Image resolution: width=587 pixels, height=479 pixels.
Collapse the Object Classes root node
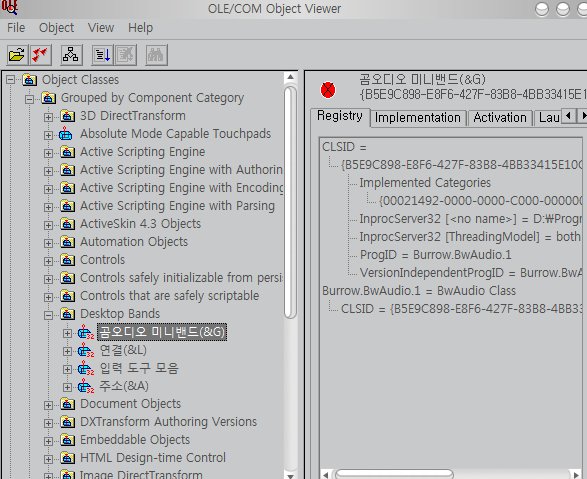pos(10,80)
